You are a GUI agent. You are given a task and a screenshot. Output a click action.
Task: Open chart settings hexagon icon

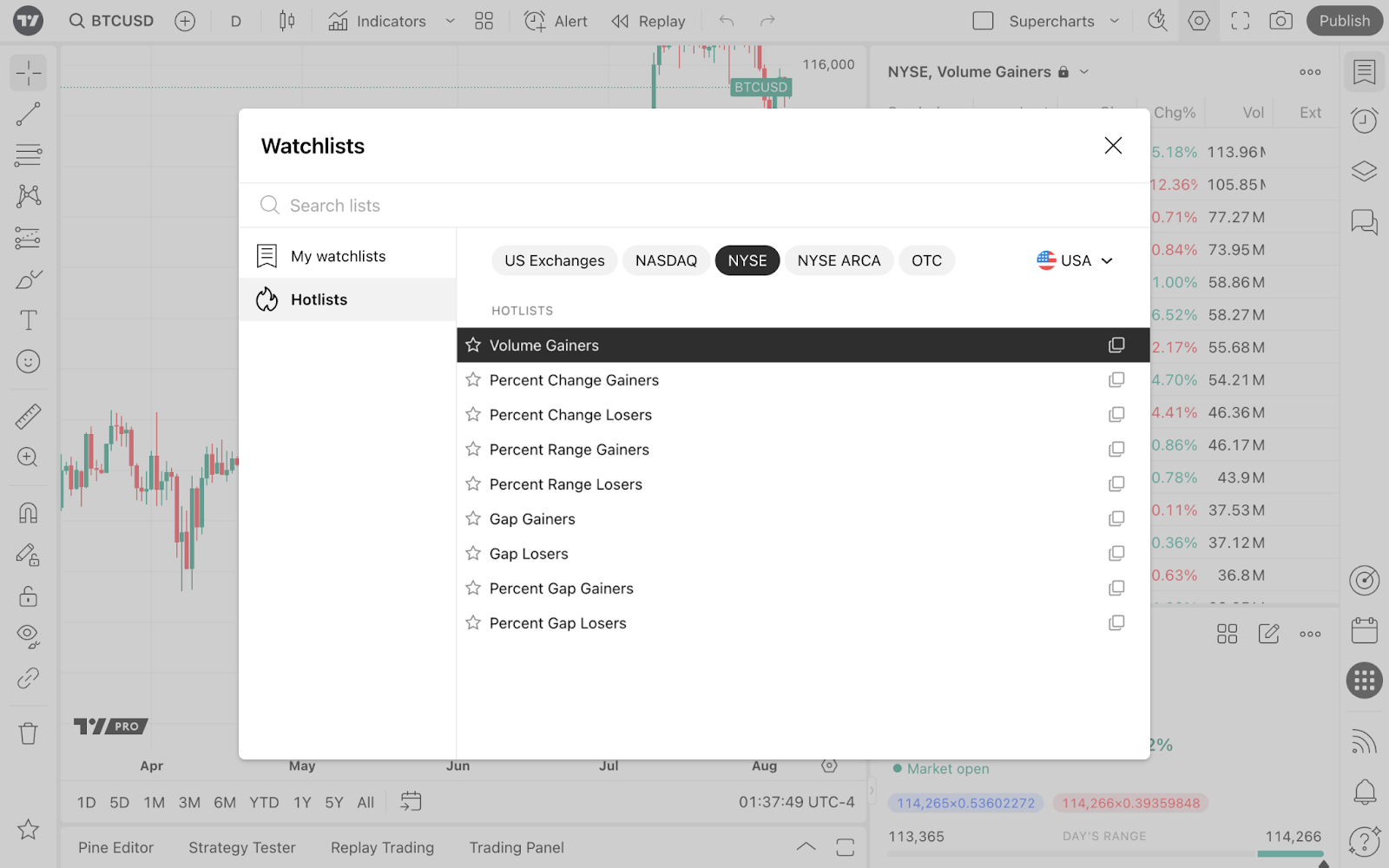coord(1199,21)
